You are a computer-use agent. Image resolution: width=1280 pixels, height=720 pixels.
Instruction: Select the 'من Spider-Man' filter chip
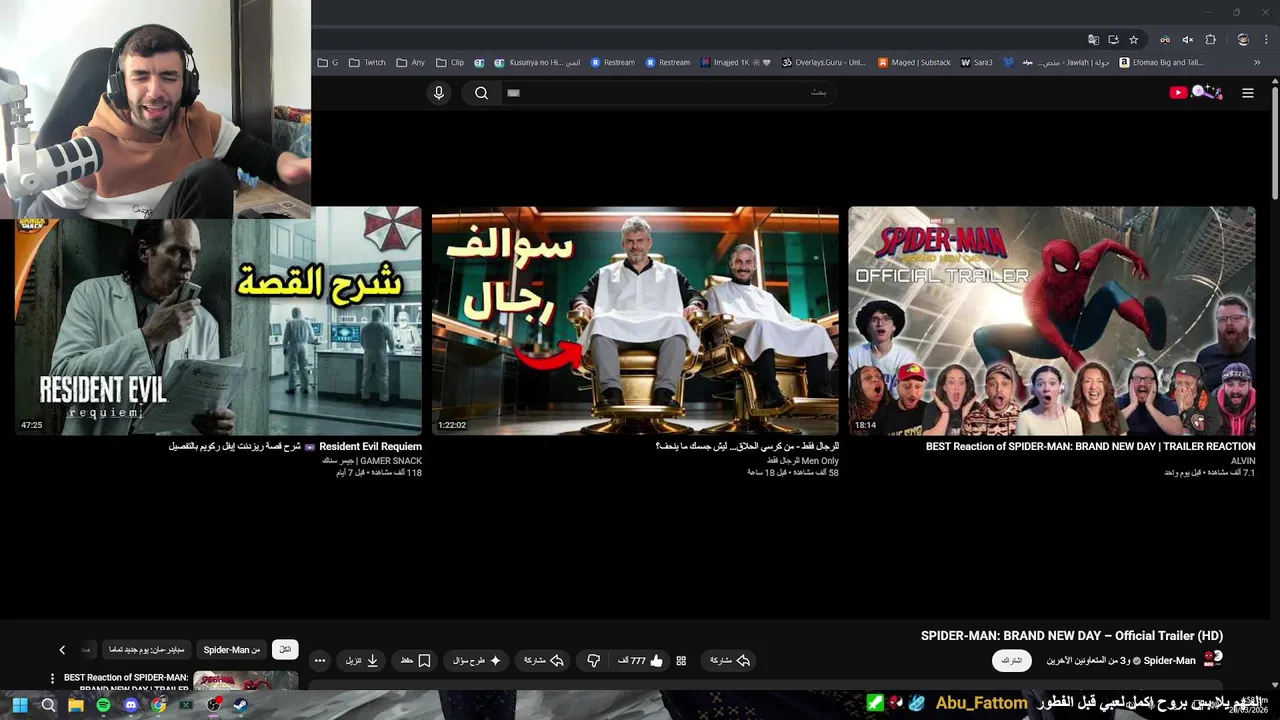click(232, 650)
